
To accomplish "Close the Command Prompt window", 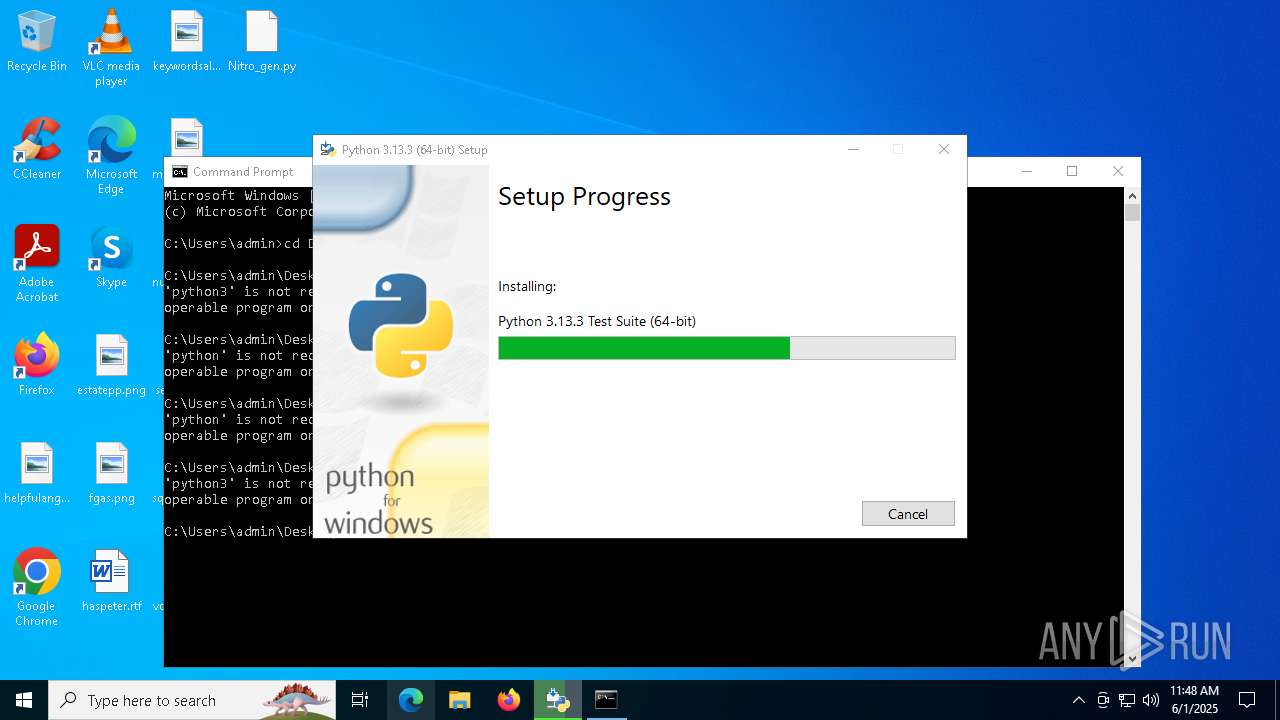I will click(x=1118, y=171).
